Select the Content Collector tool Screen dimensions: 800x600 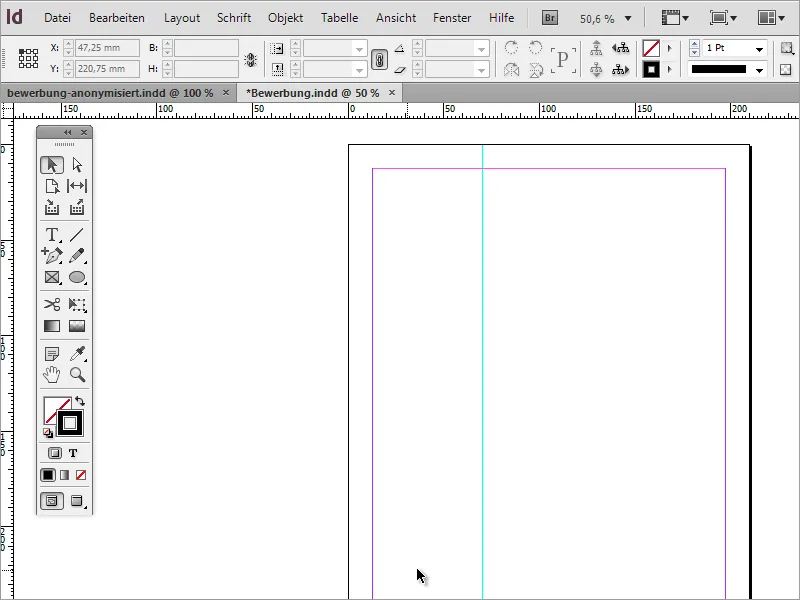[52, 207]
